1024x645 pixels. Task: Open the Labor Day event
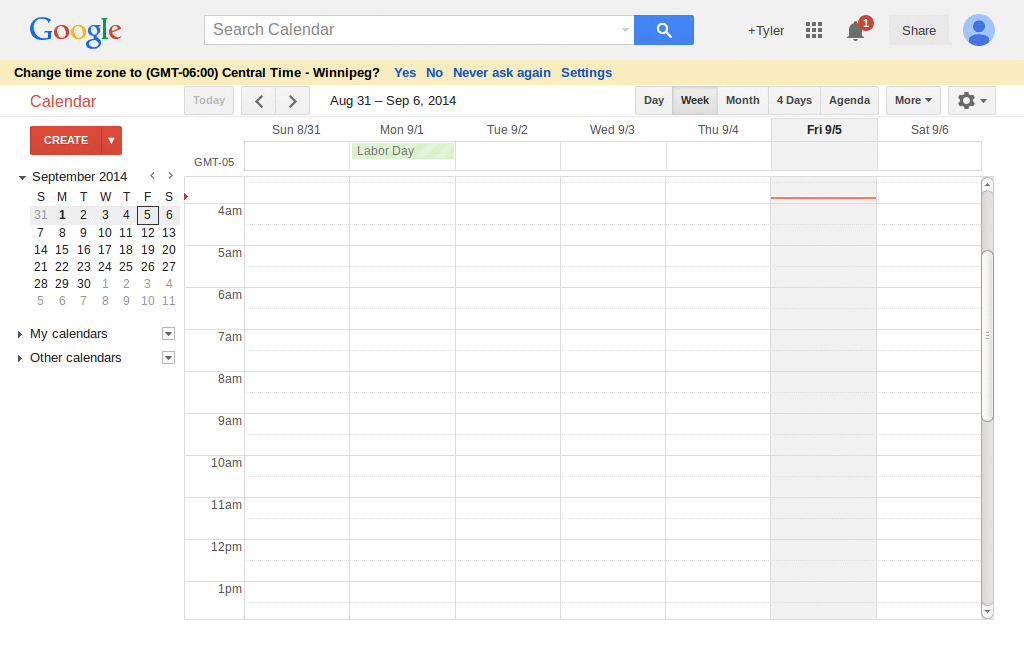(x=402, y=150)
